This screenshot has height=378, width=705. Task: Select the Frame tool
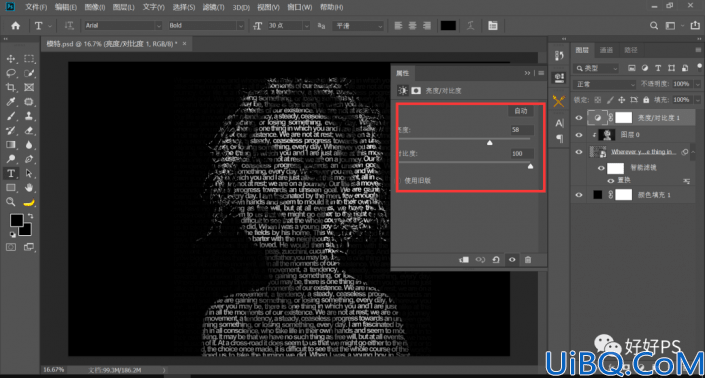29,88
